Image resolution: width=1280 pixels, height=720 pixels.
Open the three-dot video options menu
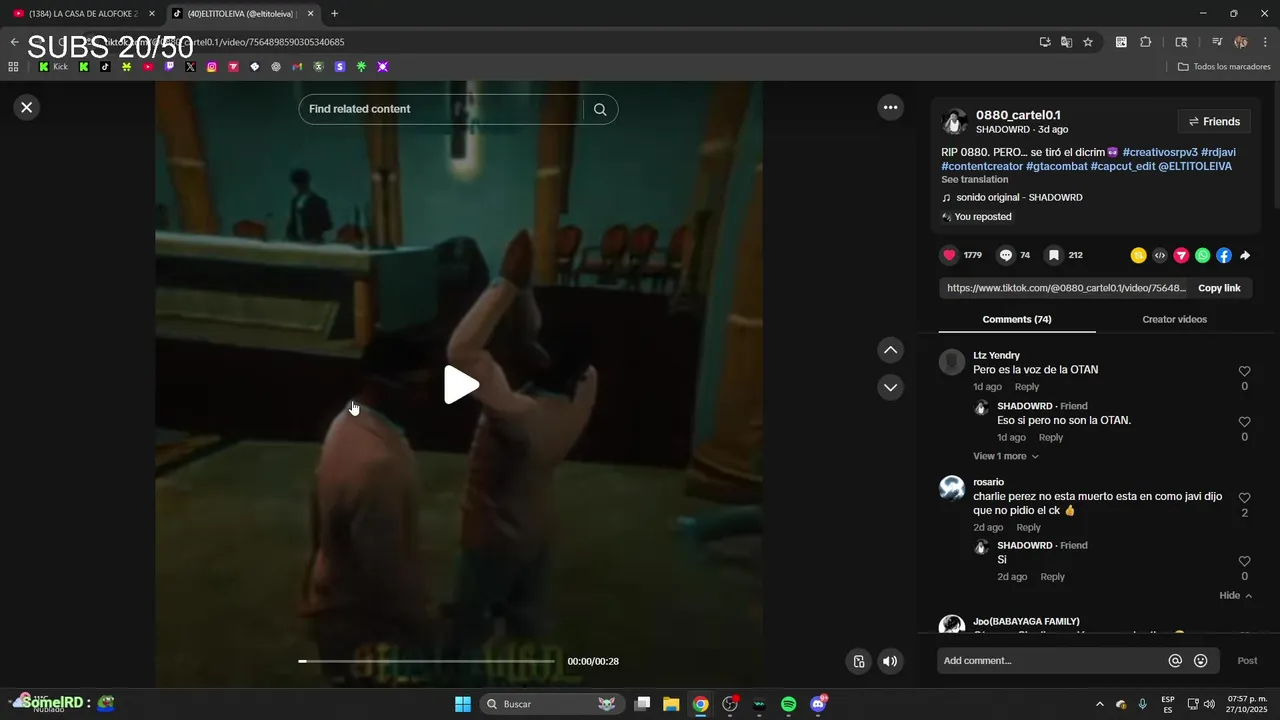tap(890, 107)
